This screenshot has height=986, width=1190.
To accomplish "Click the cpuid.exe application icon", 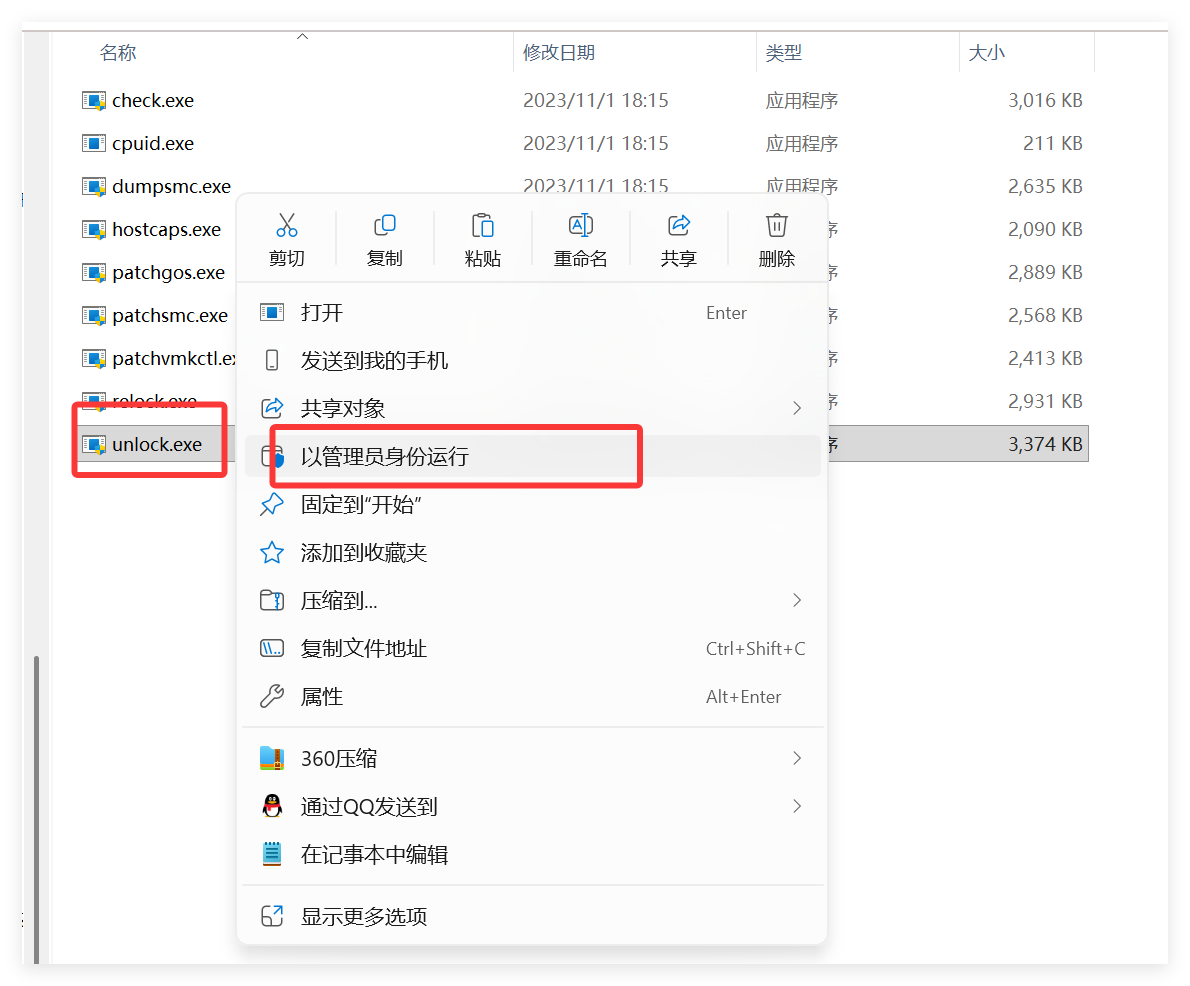I will [93, 143].
